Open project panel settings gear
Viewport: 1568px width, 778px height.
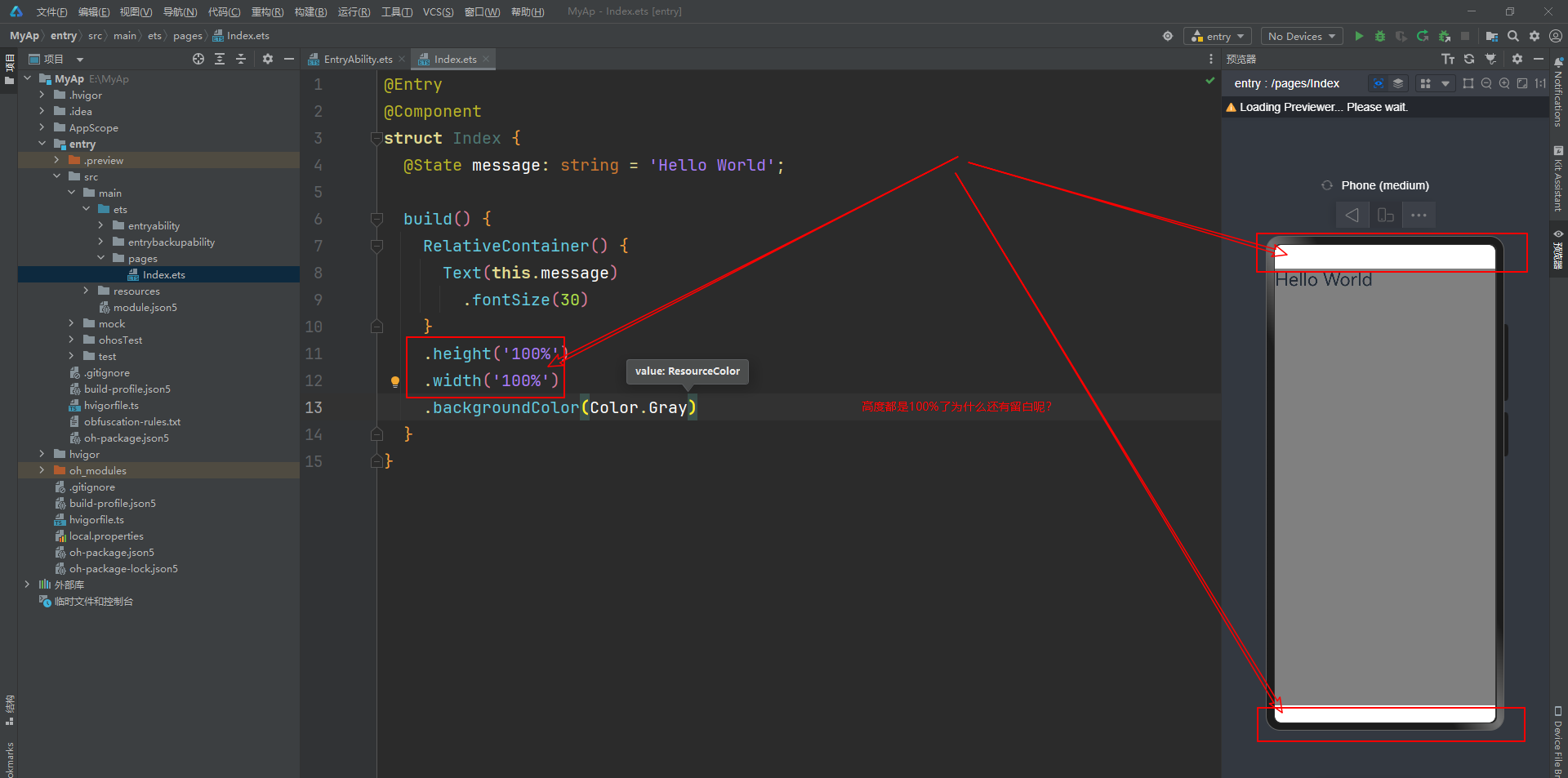[x=268, y=59]
